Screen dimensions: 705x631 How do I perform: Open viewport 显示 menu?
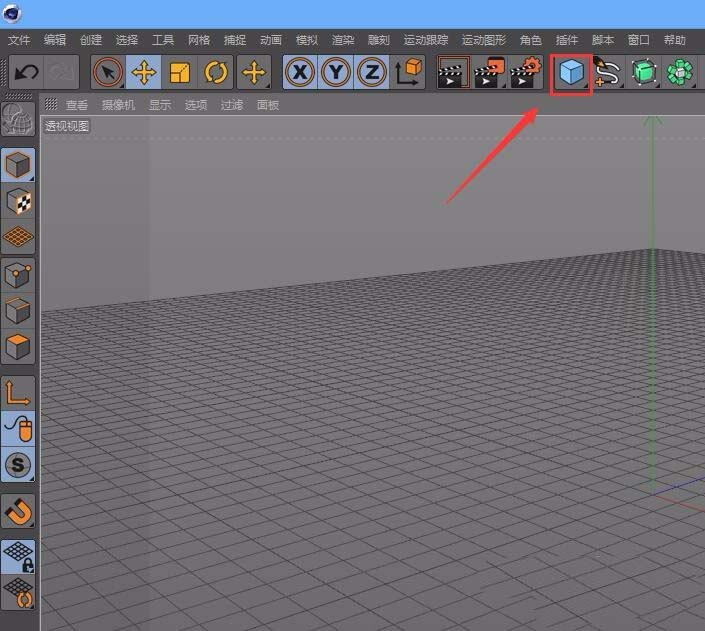click(x=160, y=105)
